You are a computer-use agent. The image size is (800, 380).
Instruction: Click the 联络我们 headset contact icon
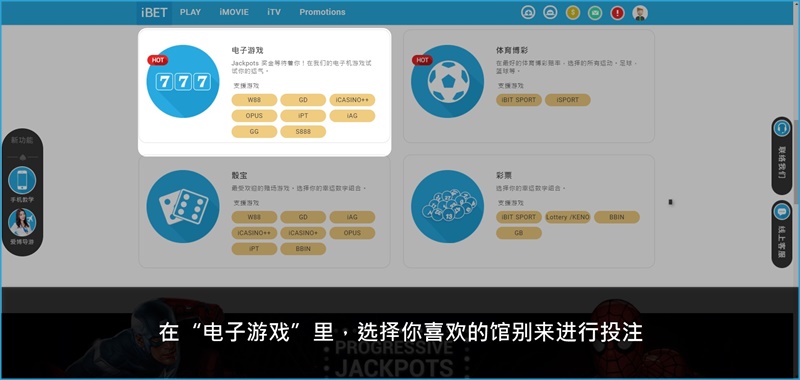pos(781,128)
